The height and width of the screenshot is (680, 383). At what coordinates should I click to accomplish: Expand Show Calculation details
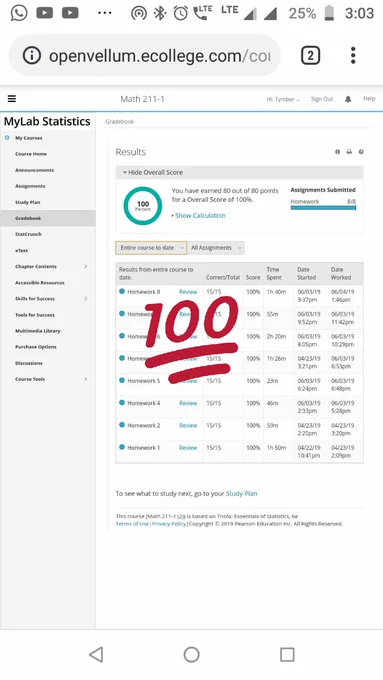pyautogui.click(x=198, y=216)
